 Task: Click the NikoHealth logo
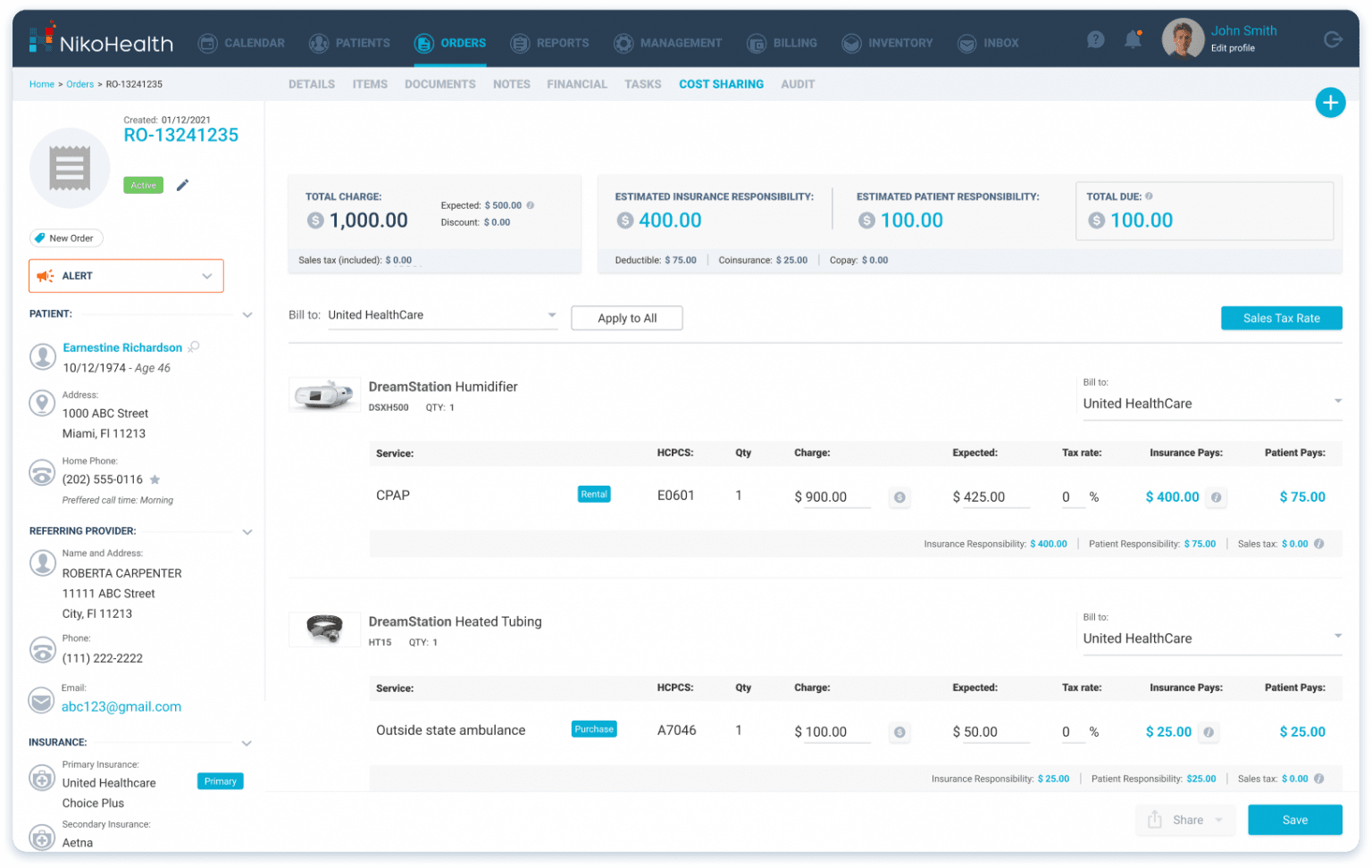(x=100, y=41)
